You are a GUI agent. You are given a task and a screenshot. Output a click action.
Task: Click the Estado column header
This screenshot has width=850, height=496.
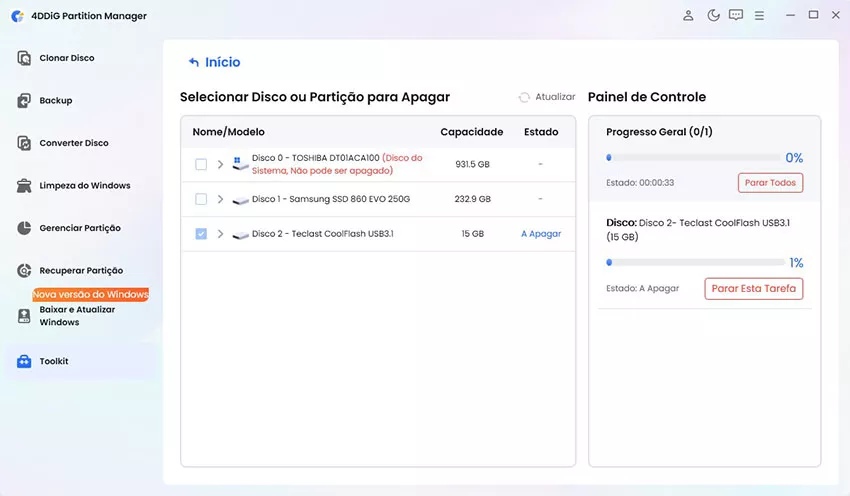coord(541,132)
